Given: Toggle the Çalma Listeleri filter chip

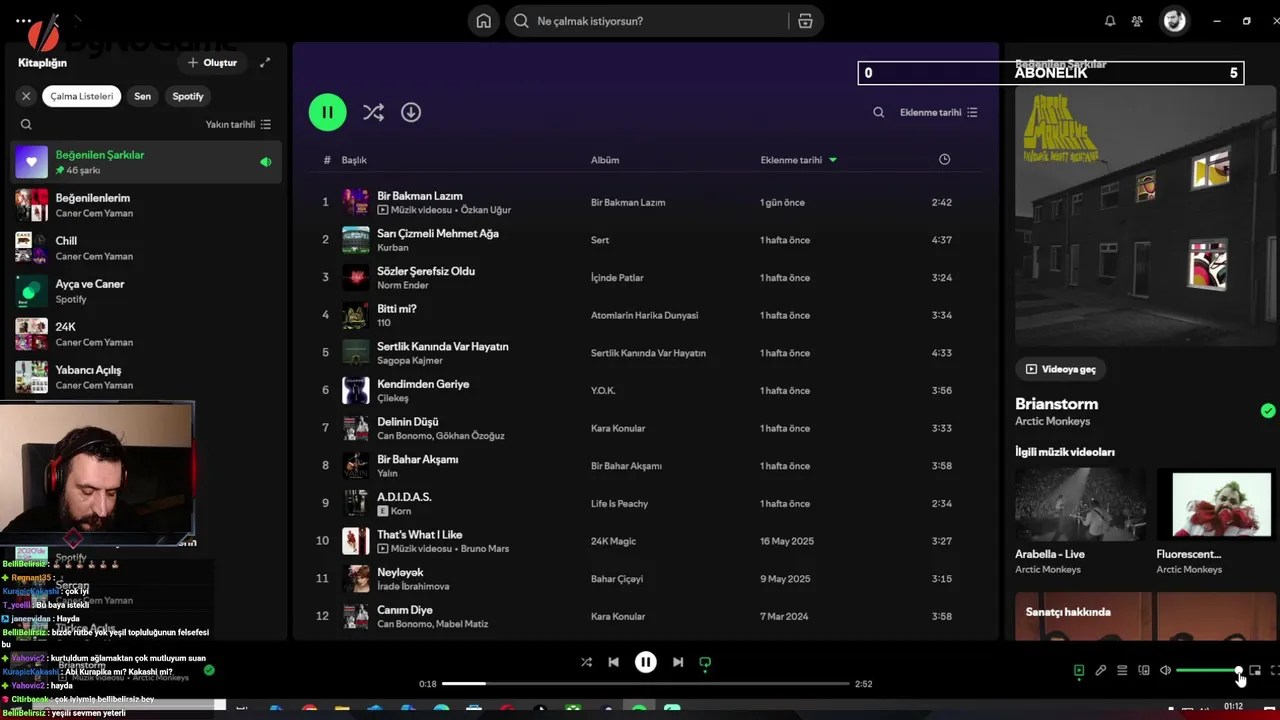Looking at the screenshot, I should pyautogui.click(x=82, y=96).
